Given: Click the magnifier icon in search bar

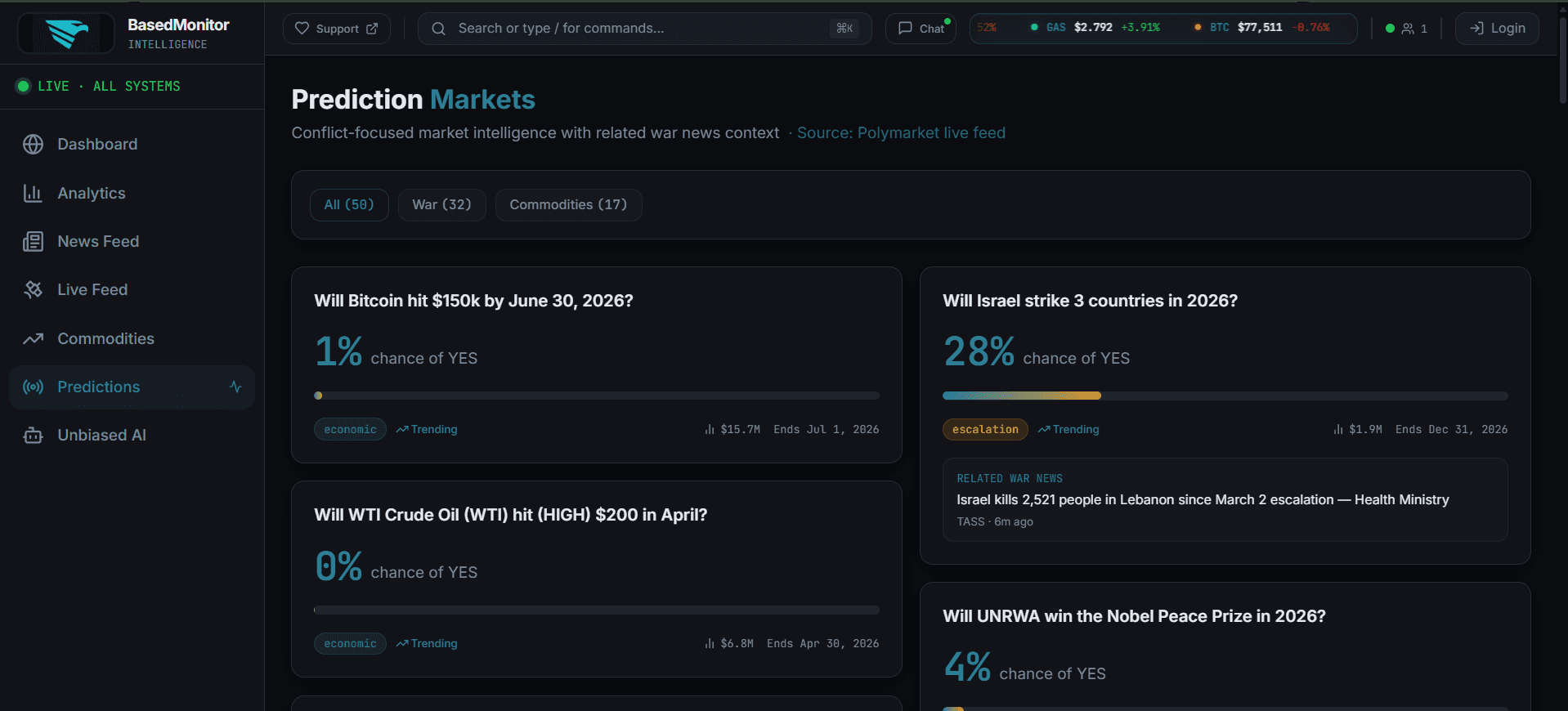Looking at the screenshot, I should point(438,29).
